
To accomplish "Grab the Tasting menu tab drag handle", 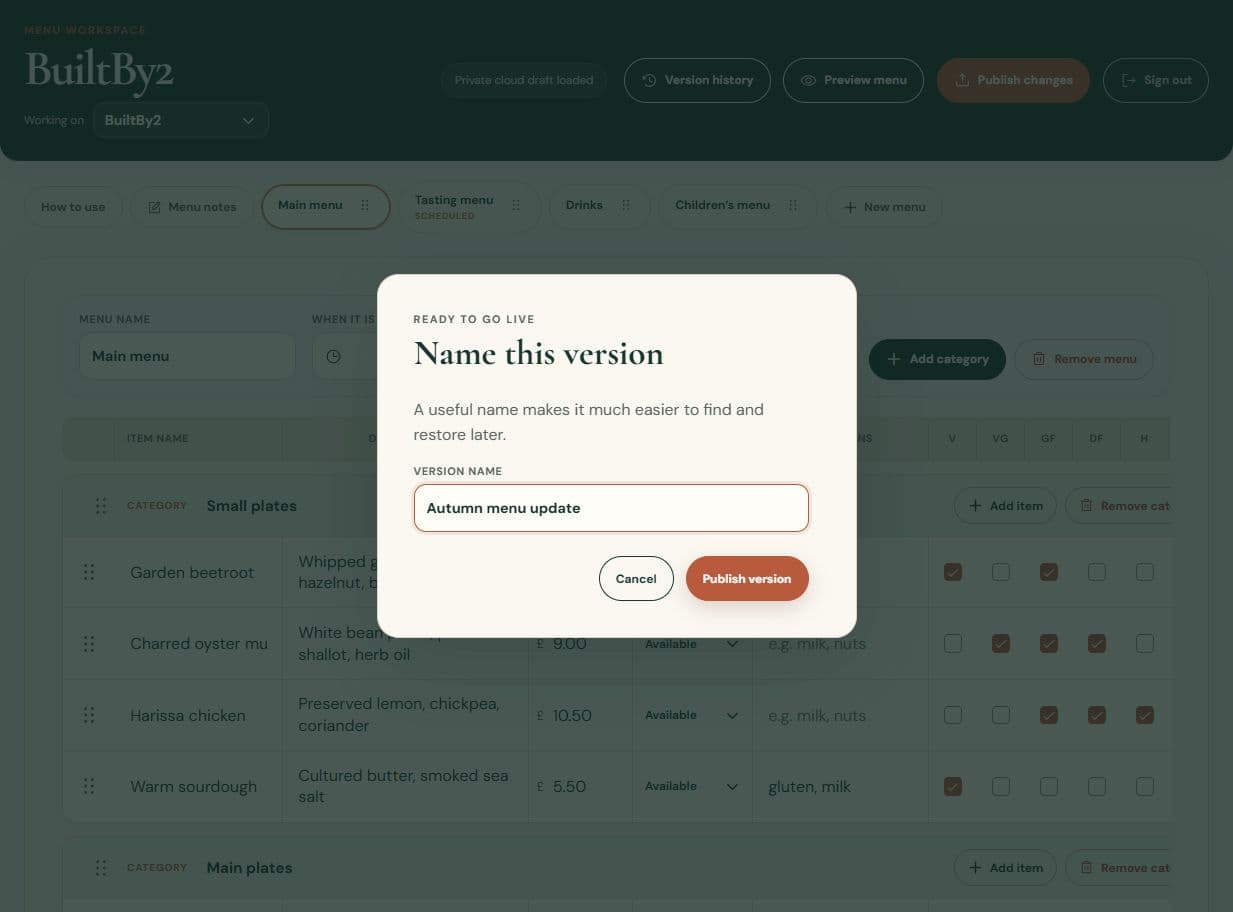I will click(516, 205).
